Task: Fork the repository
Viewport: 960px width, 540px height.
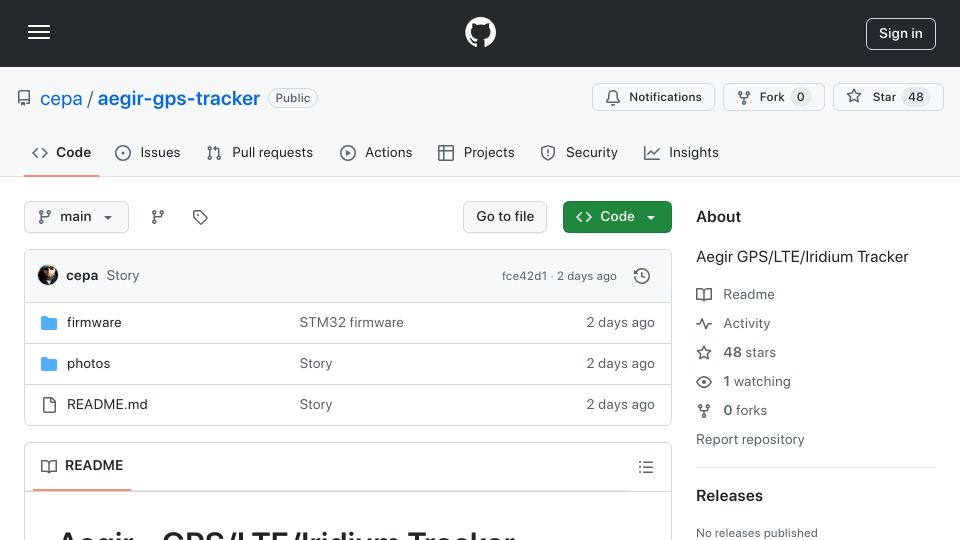Action: click(x=774, y=97)
